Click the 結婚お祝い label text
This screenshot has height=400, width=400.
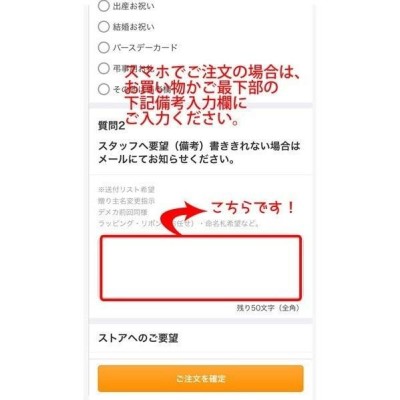click(133, 27)
